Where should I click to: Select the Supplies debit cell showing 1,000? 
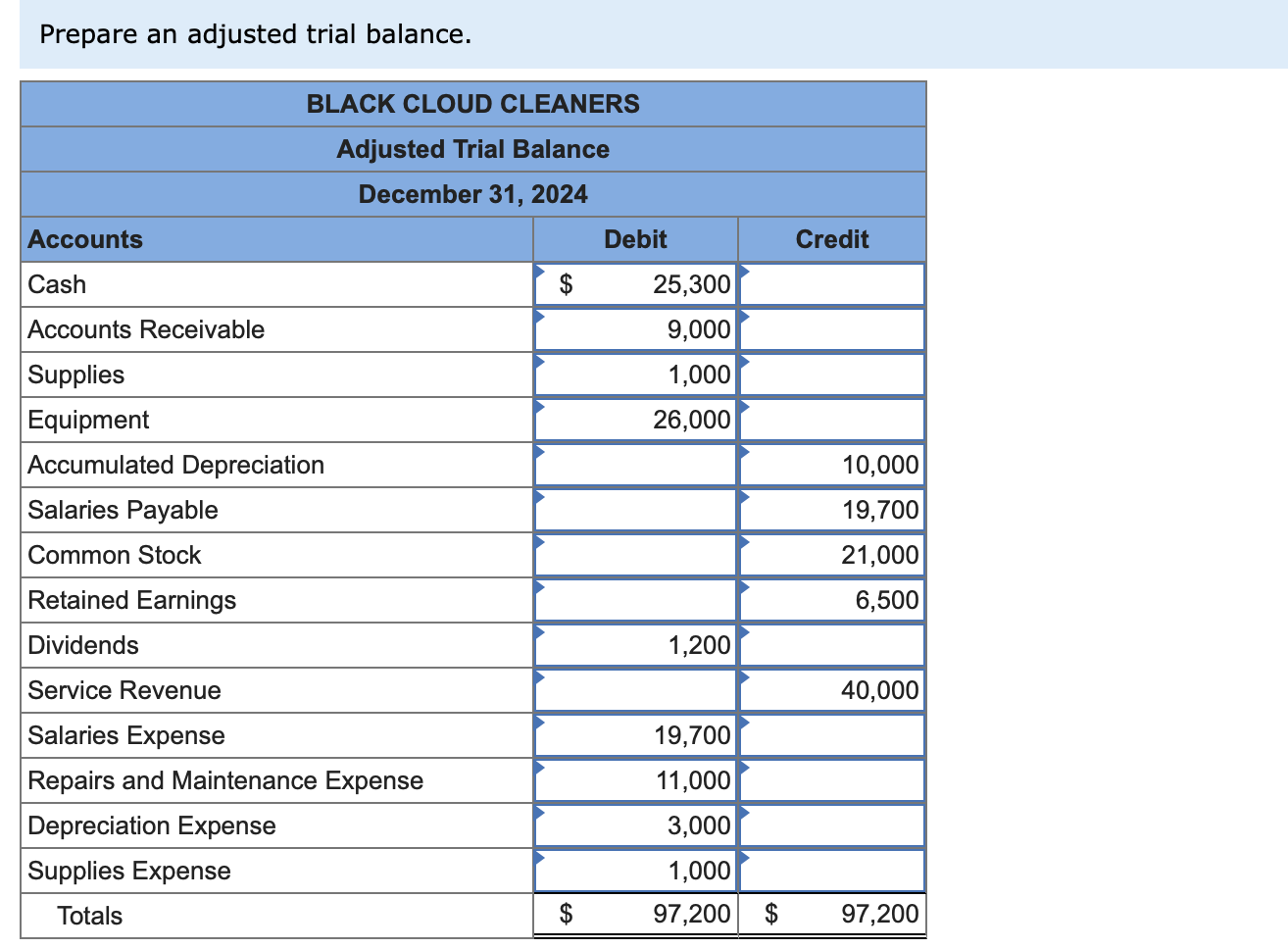[635, 375]
